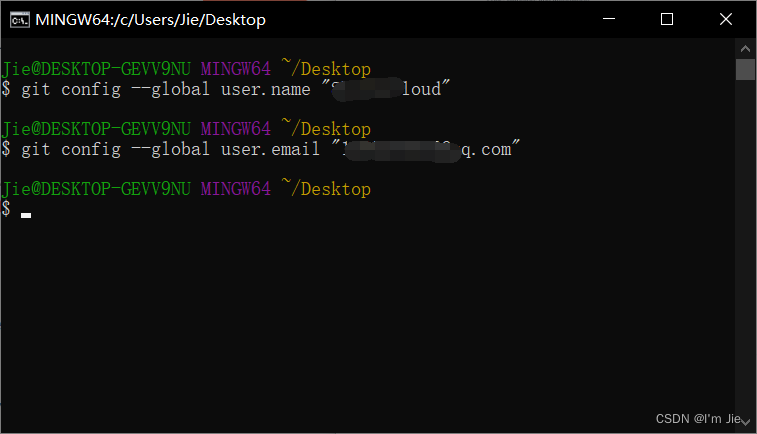Screen dimensions: 757x434
Task: Minimize the MINGW64 terminal window
Action: click(609, 19)
